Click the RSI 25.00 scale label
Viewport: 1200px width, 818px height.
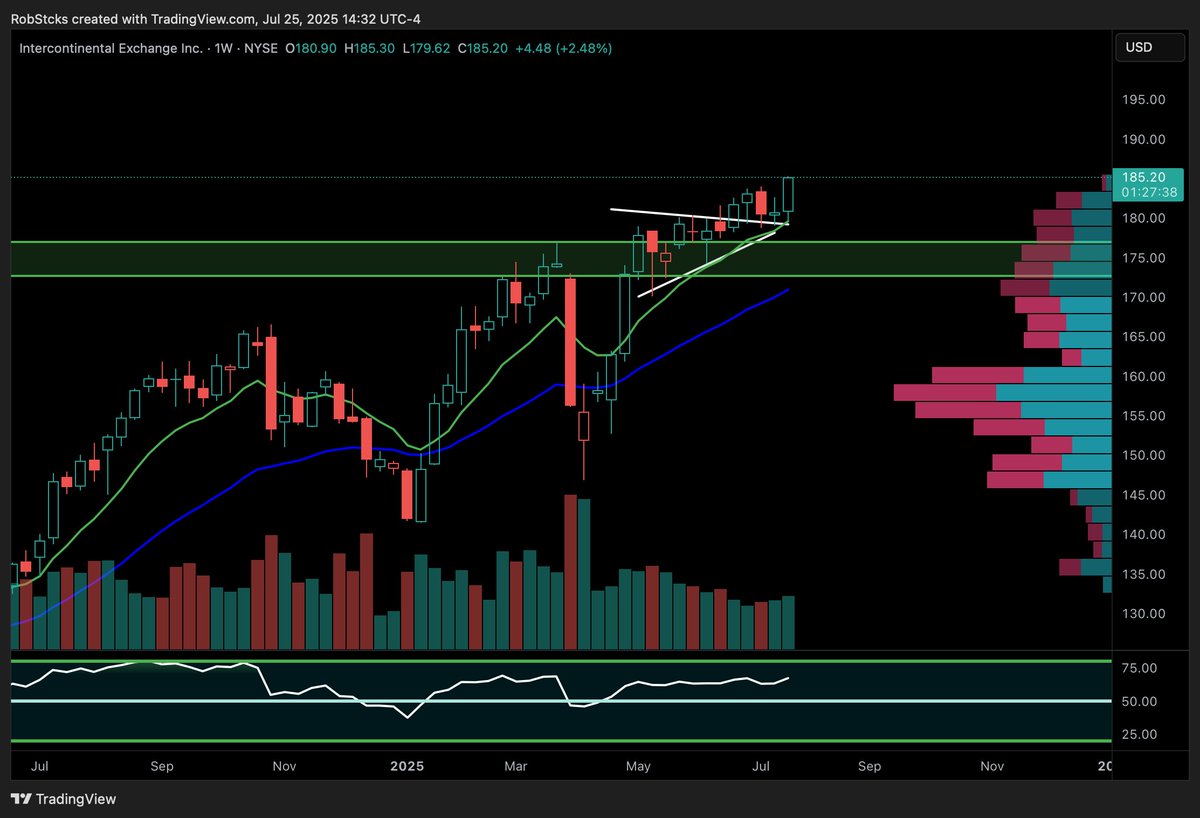click(1141, 734)
